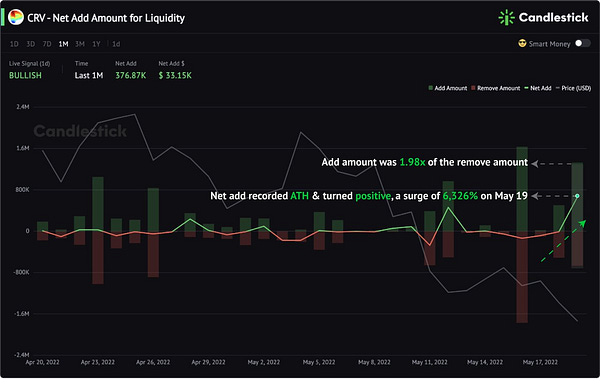Click the Net Add $ value $ 33.15K
600x379 pixels.
pos(175,75)
